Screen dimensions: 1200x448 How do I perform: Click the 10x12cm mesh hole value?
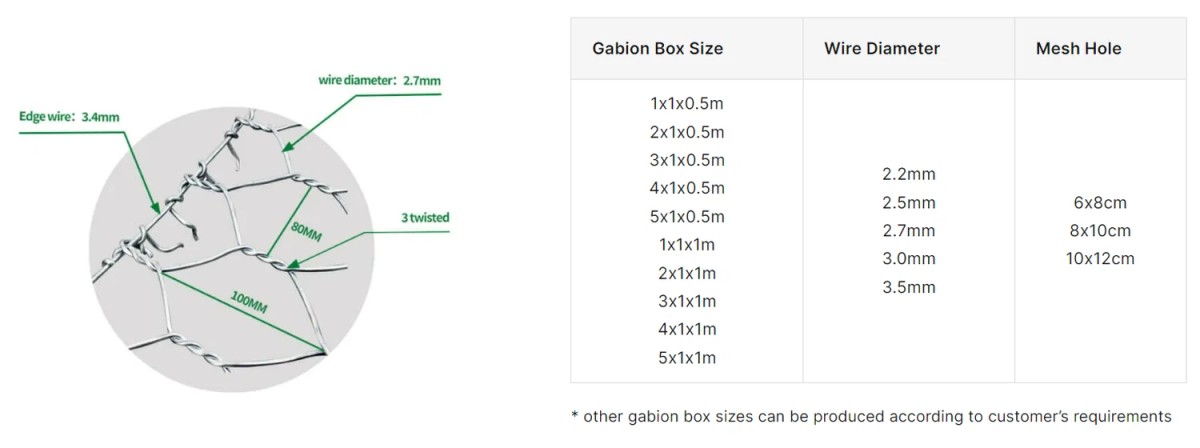(x=1100, y=259)
